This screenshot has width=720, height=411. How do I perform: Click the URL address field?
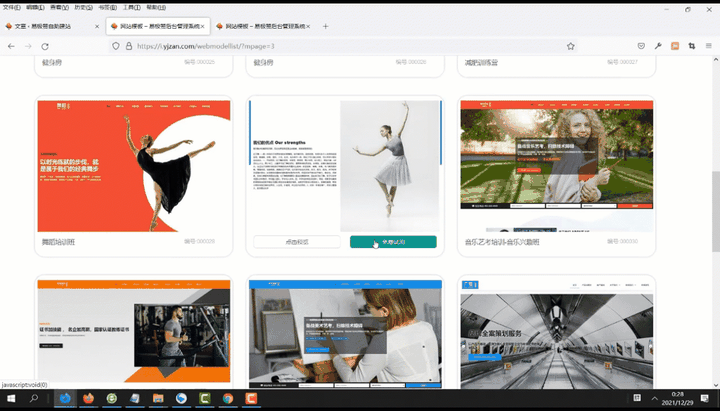click(342, 46)
